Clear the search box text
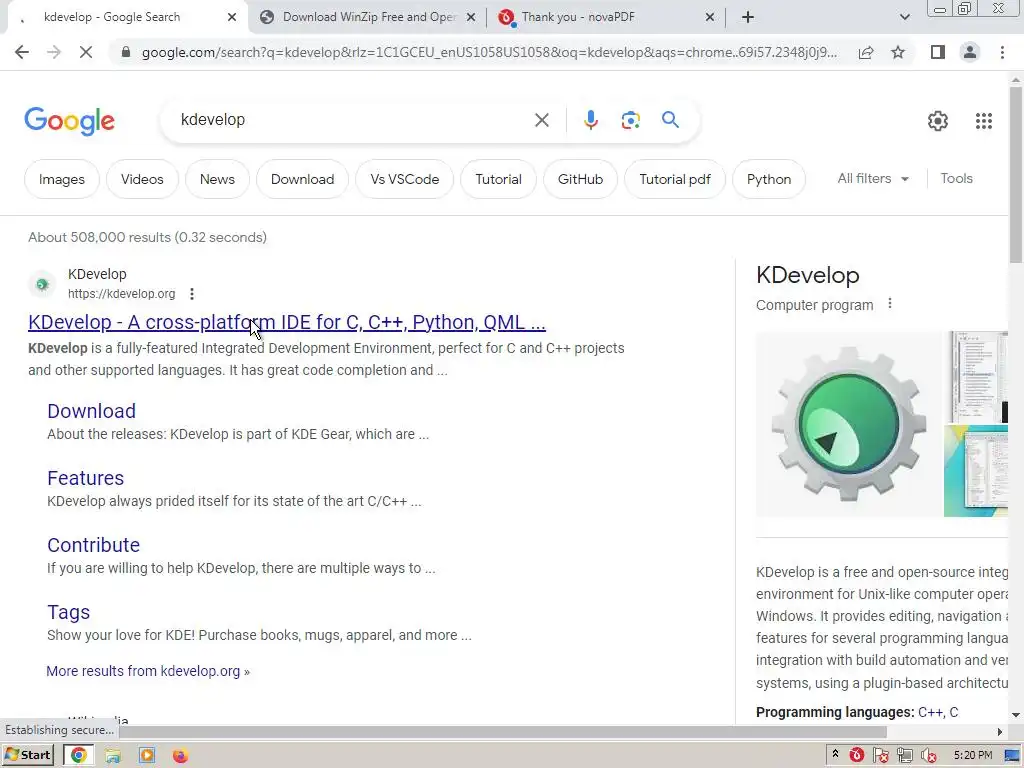1024x768 pixels. (x=541, y=120)
